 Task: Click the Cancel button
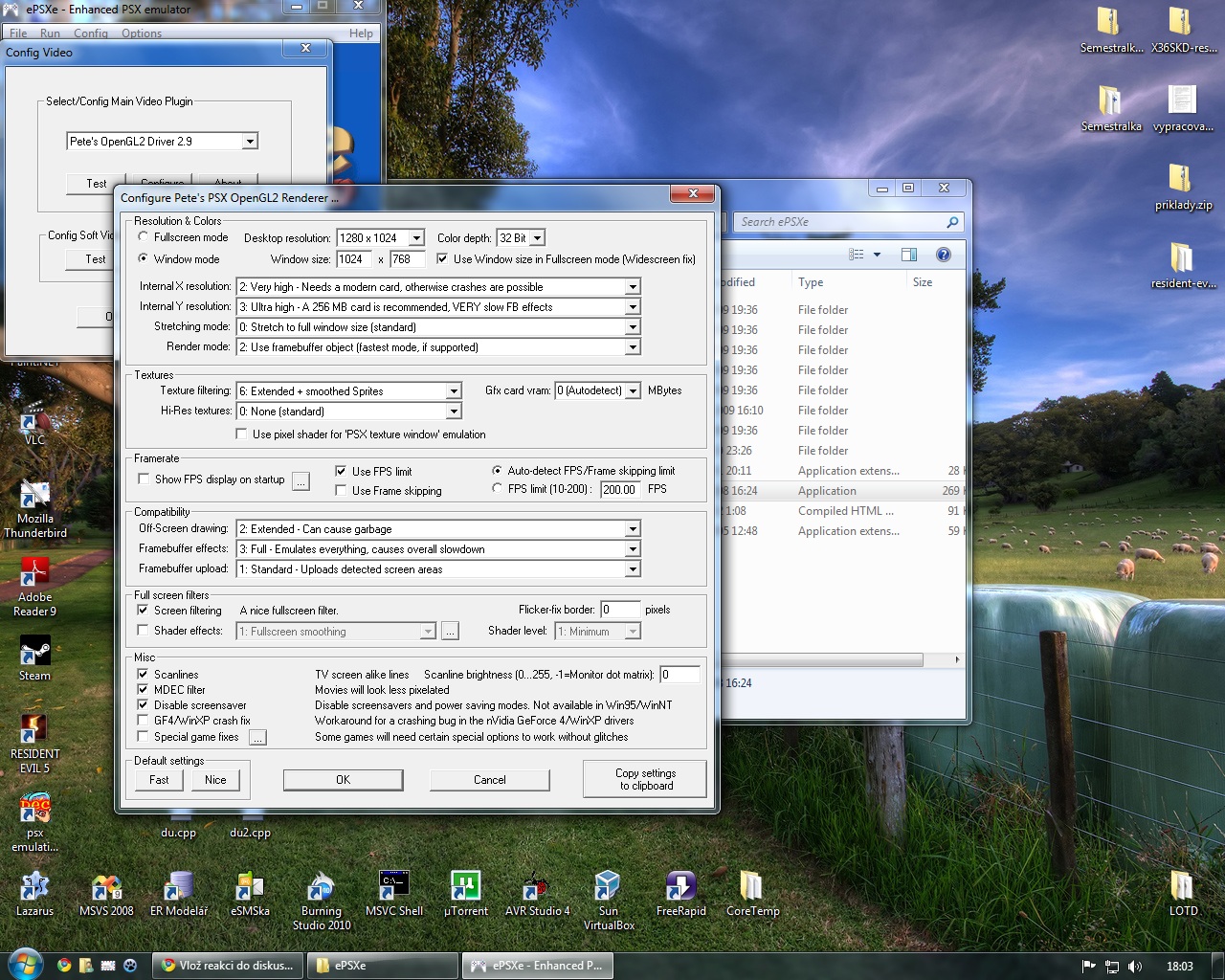tap(490, 779)
